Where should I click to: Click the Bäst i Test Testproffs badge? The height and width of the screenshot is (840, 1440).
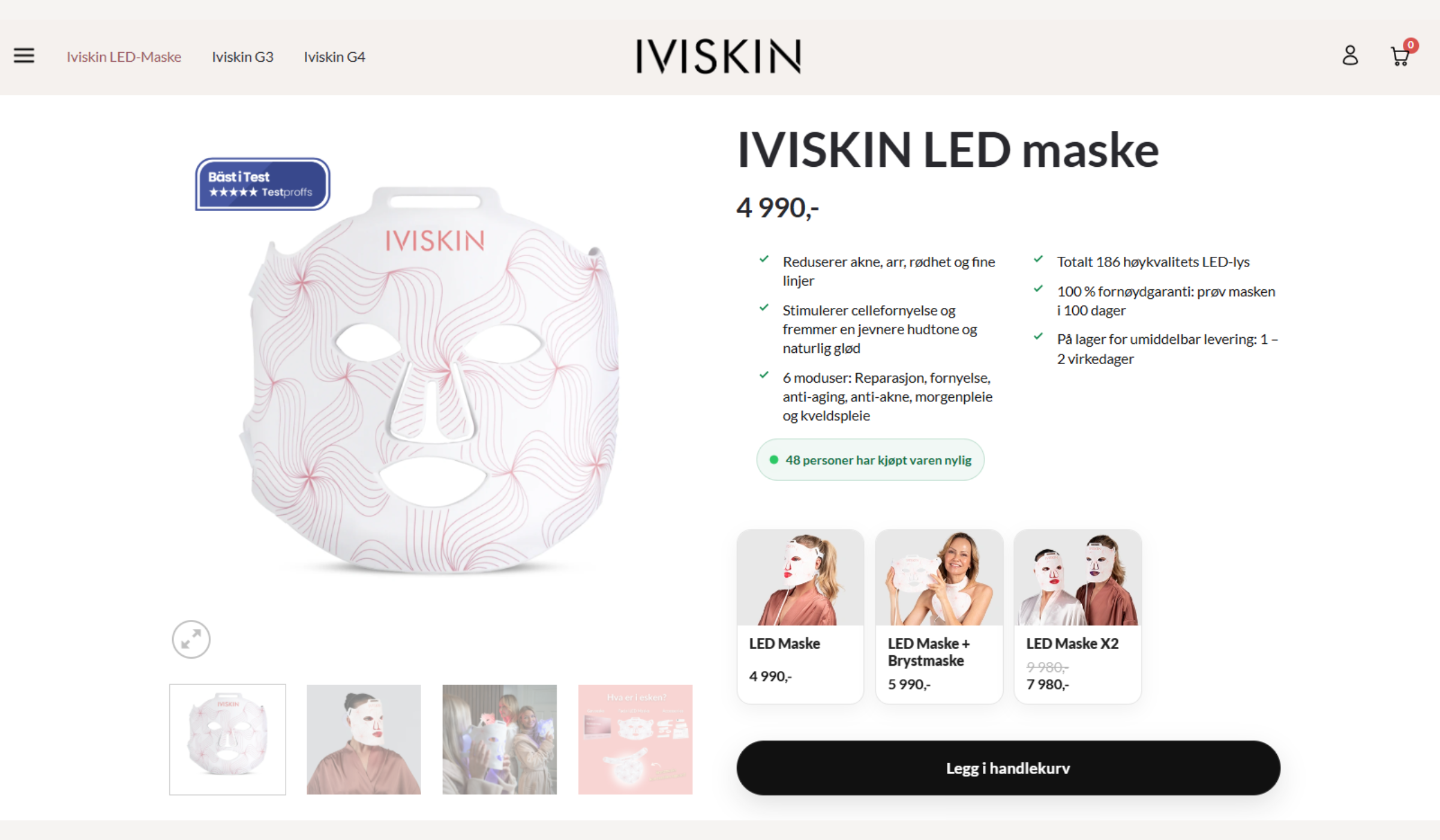coord(262,184)
